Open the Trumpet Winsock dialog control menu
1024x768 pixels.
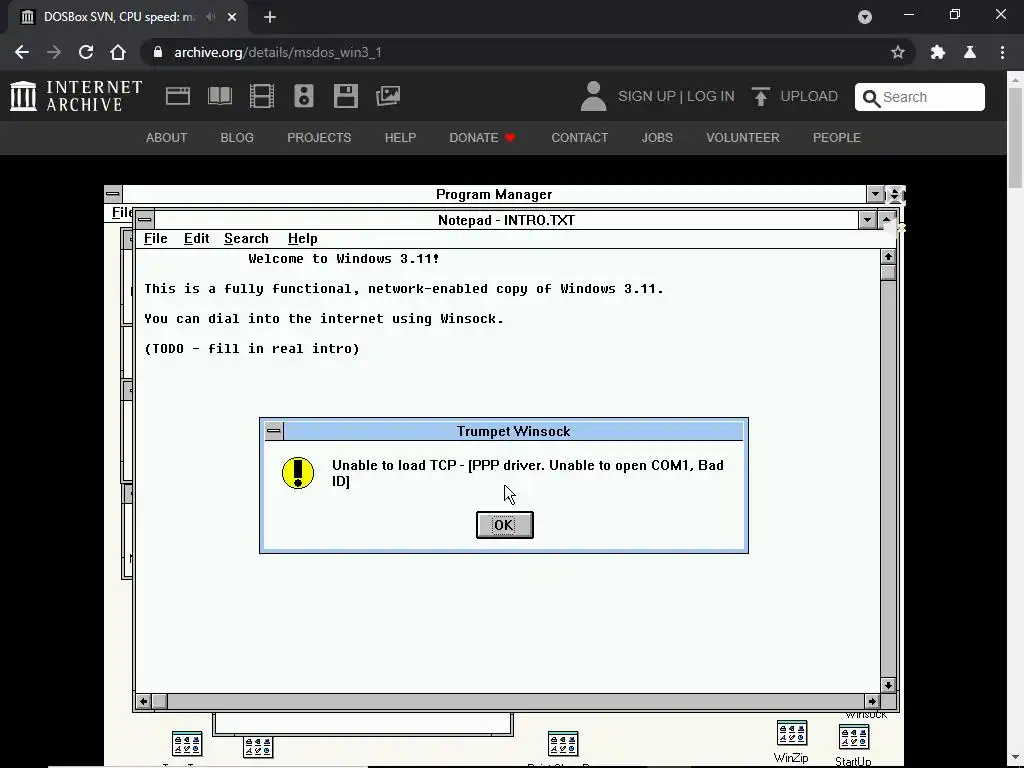pos(274,431)
